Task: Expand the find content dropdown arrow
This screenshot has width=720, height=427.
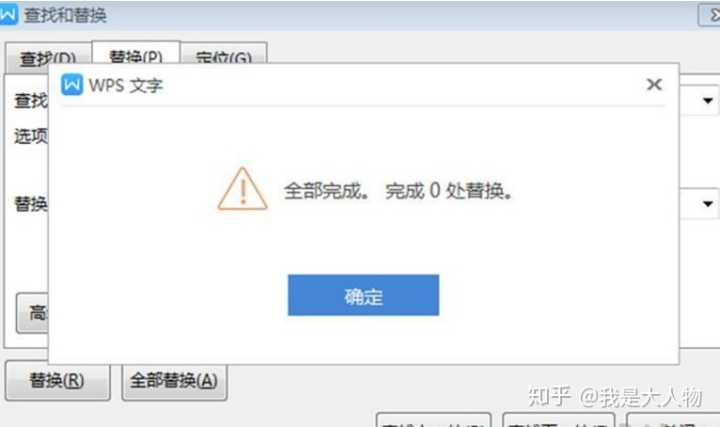Action: (x=708, y=101)
